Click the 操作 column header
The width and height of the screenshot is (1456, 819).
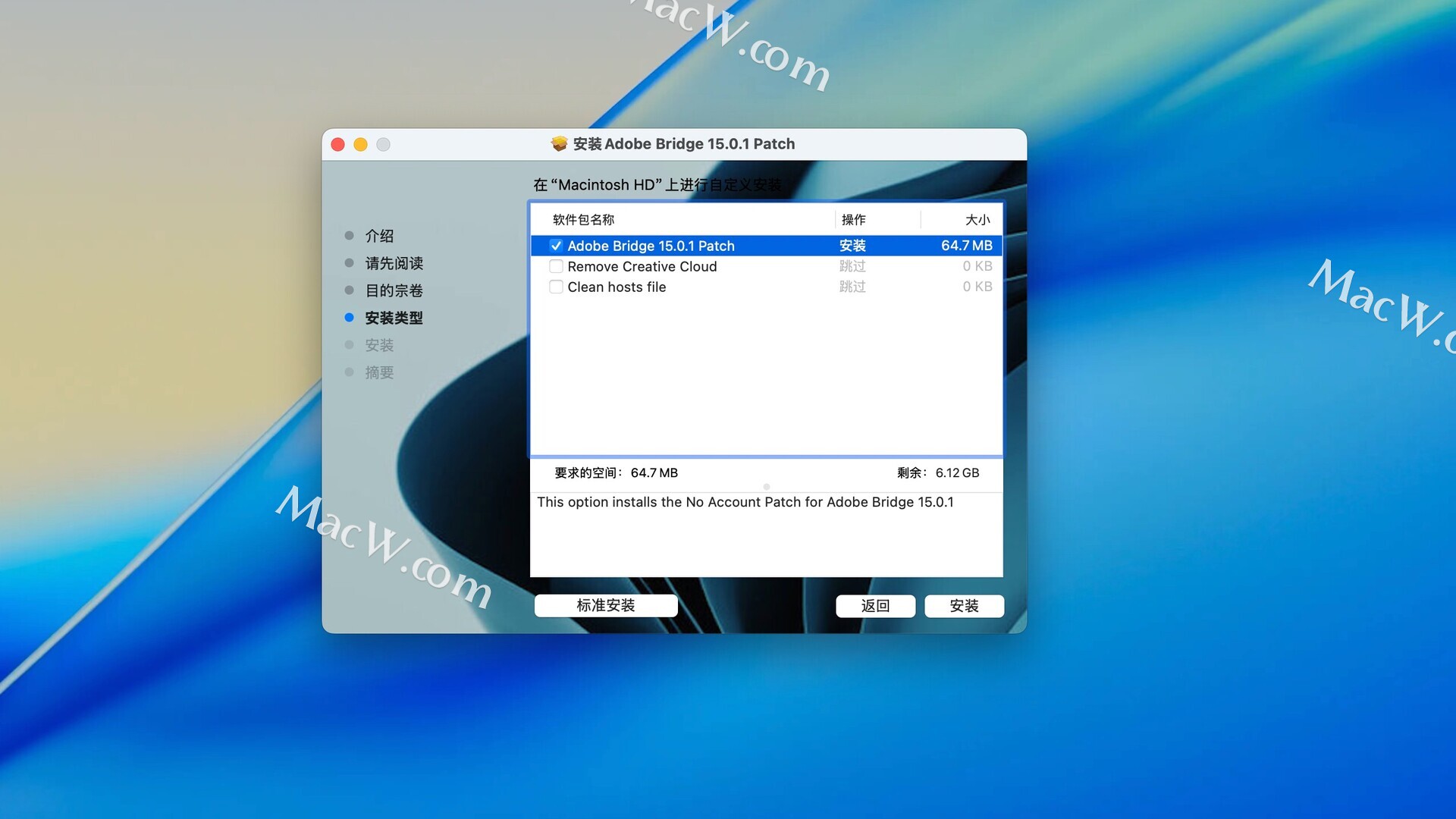tap(853, 220)
